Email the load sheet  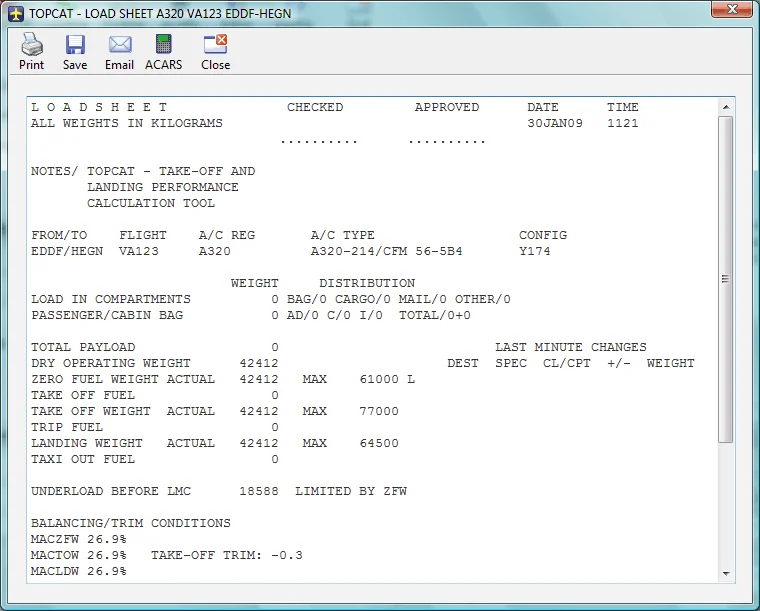119,51
